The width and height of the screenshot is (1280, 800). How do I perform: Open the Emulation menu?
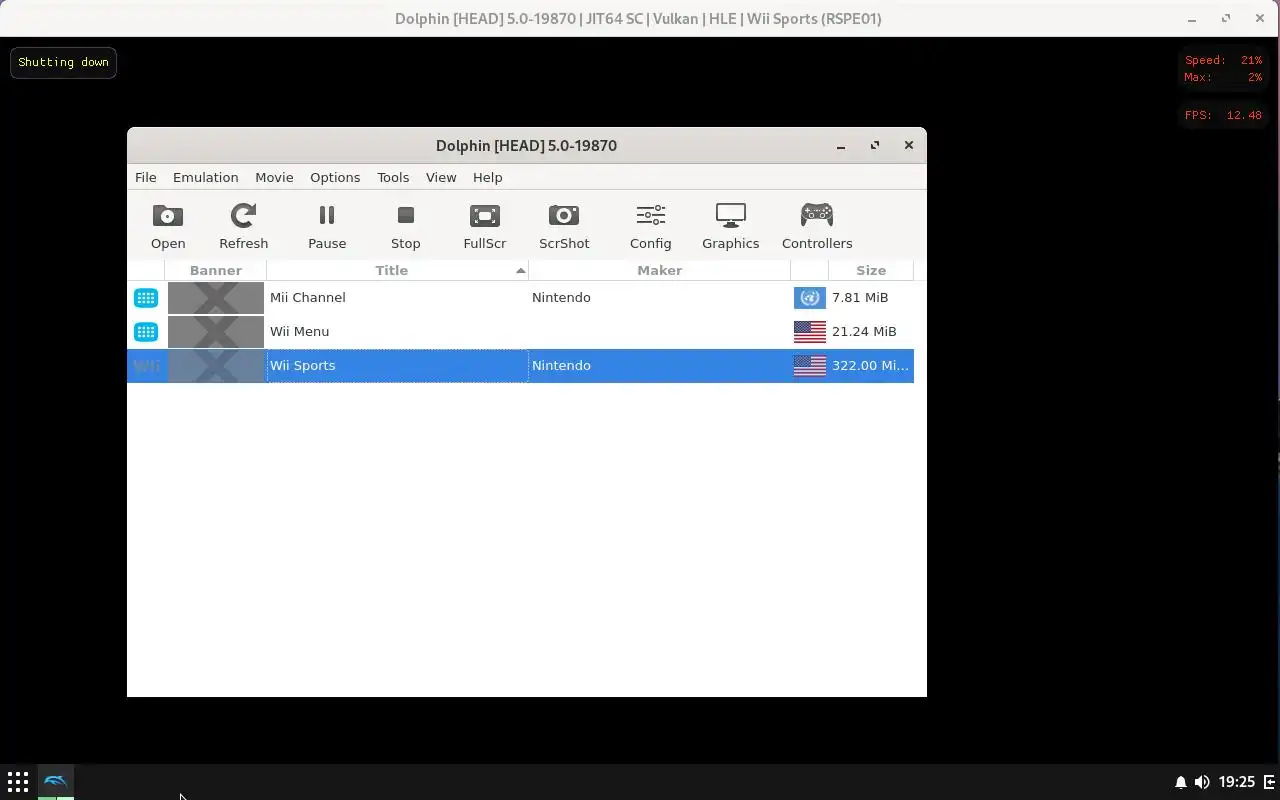click(x=205, y=177)
